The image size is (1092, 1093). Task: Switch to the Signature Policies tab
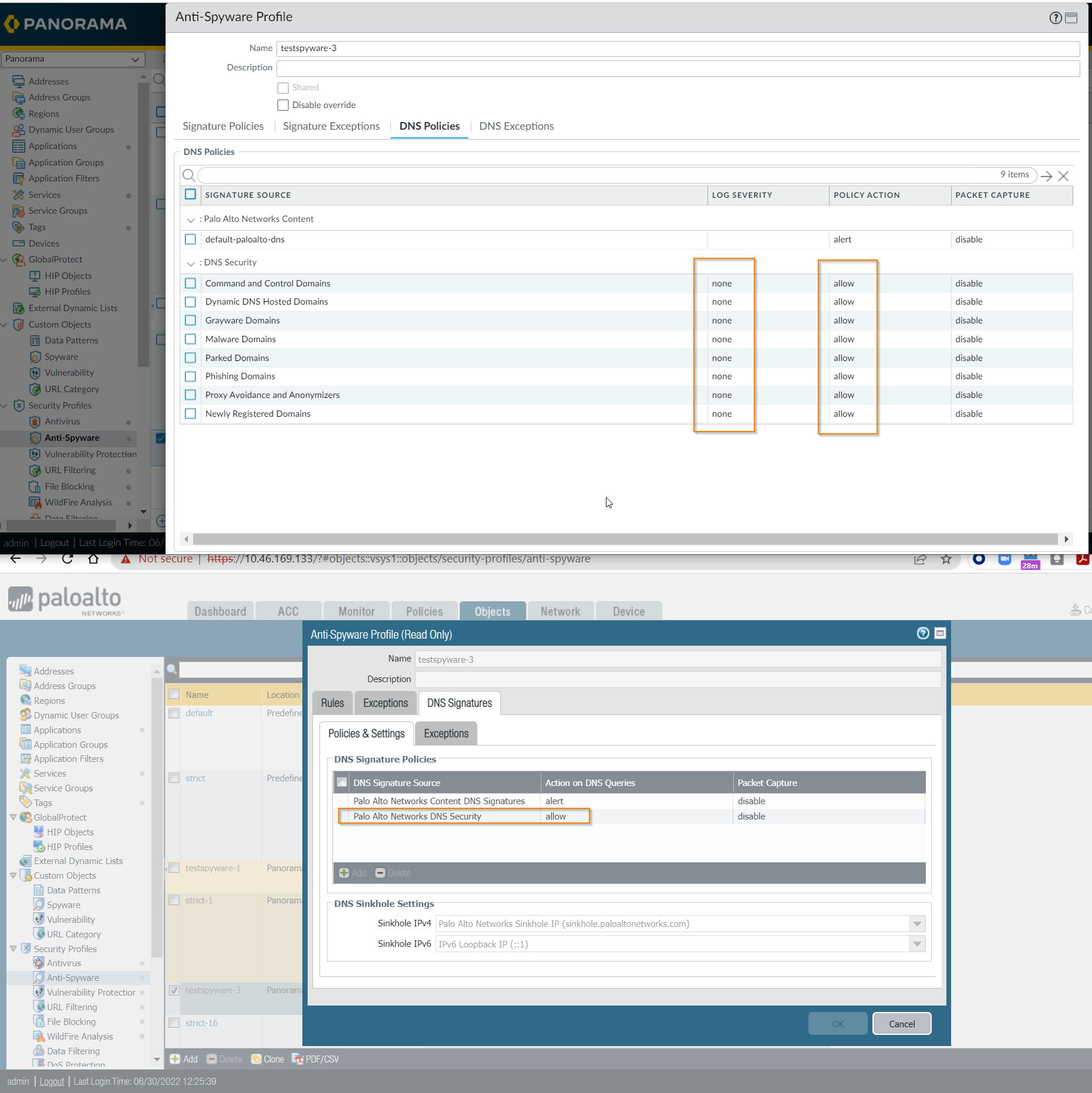click(x=223, y=126)
